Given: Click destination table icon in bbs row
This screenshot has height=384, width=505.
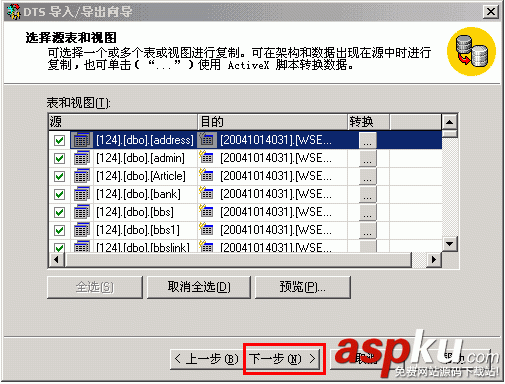Looking at the screenshot, I should 206,211.
